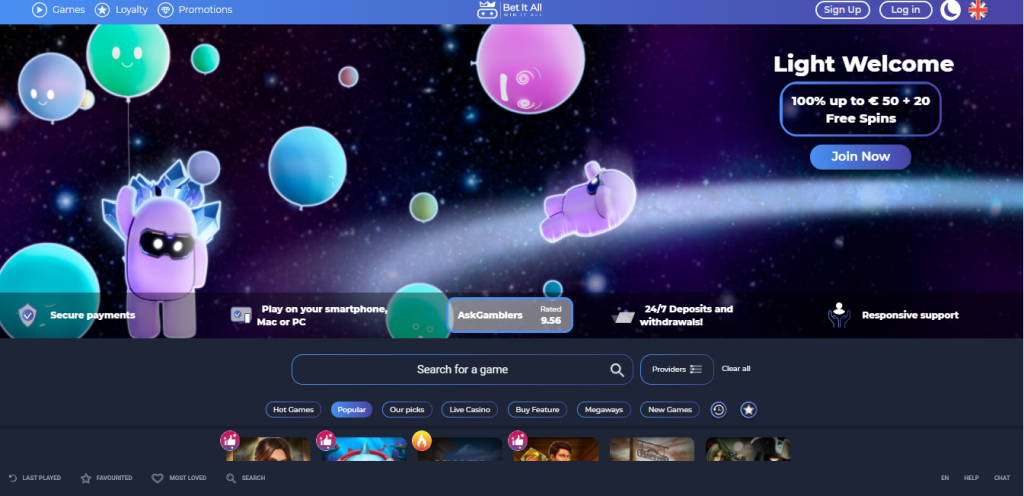Click the Sign Up button
Viewport: 1024px width, 496px height.
tap(842, 10)
